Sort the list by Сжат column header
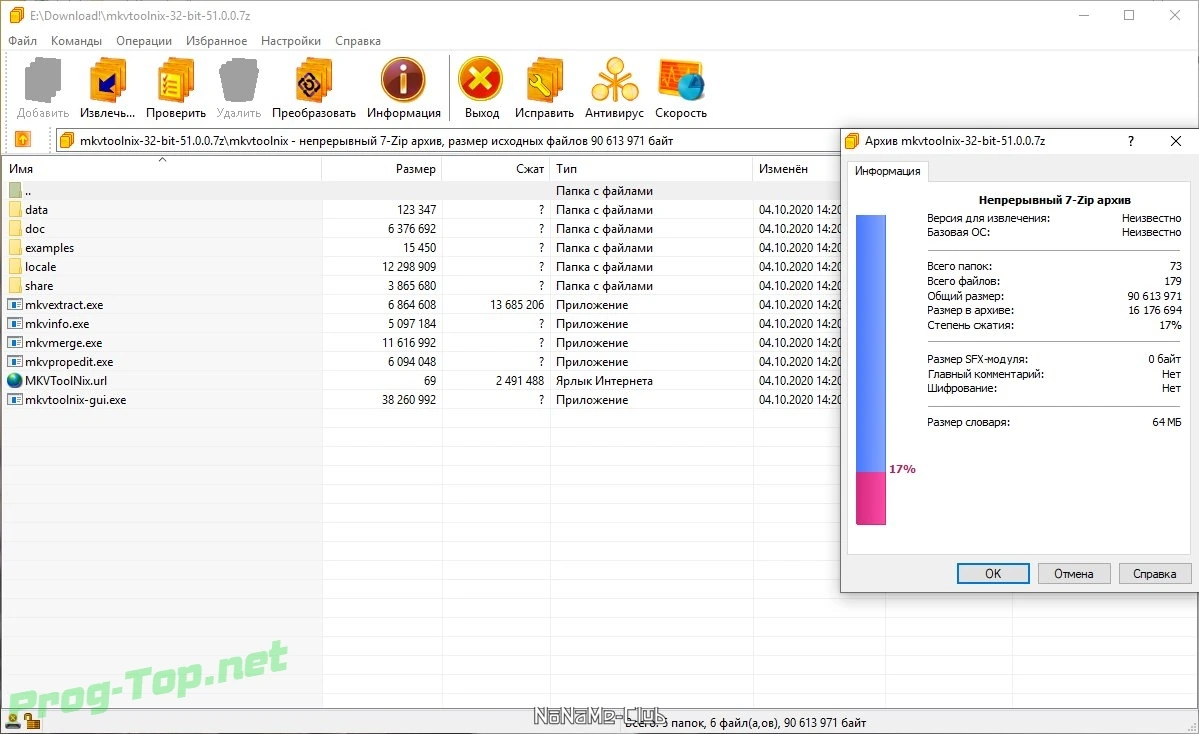Viewport: 1199px width, 734px height. 496,168
